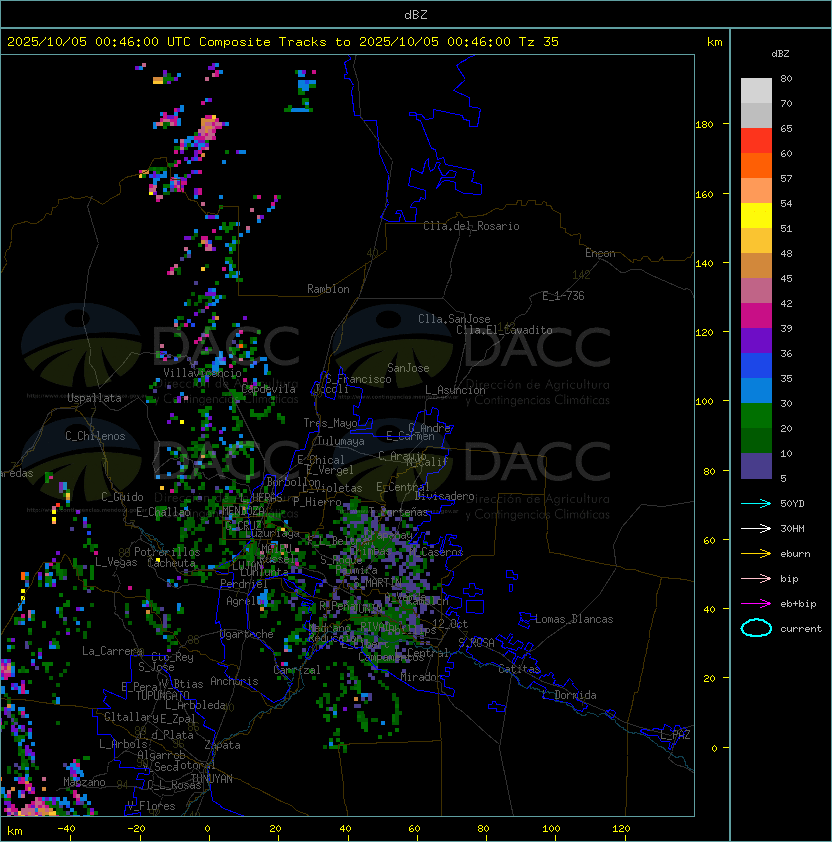Click the 'Ugarteche' map label

(x=247, y=634)
